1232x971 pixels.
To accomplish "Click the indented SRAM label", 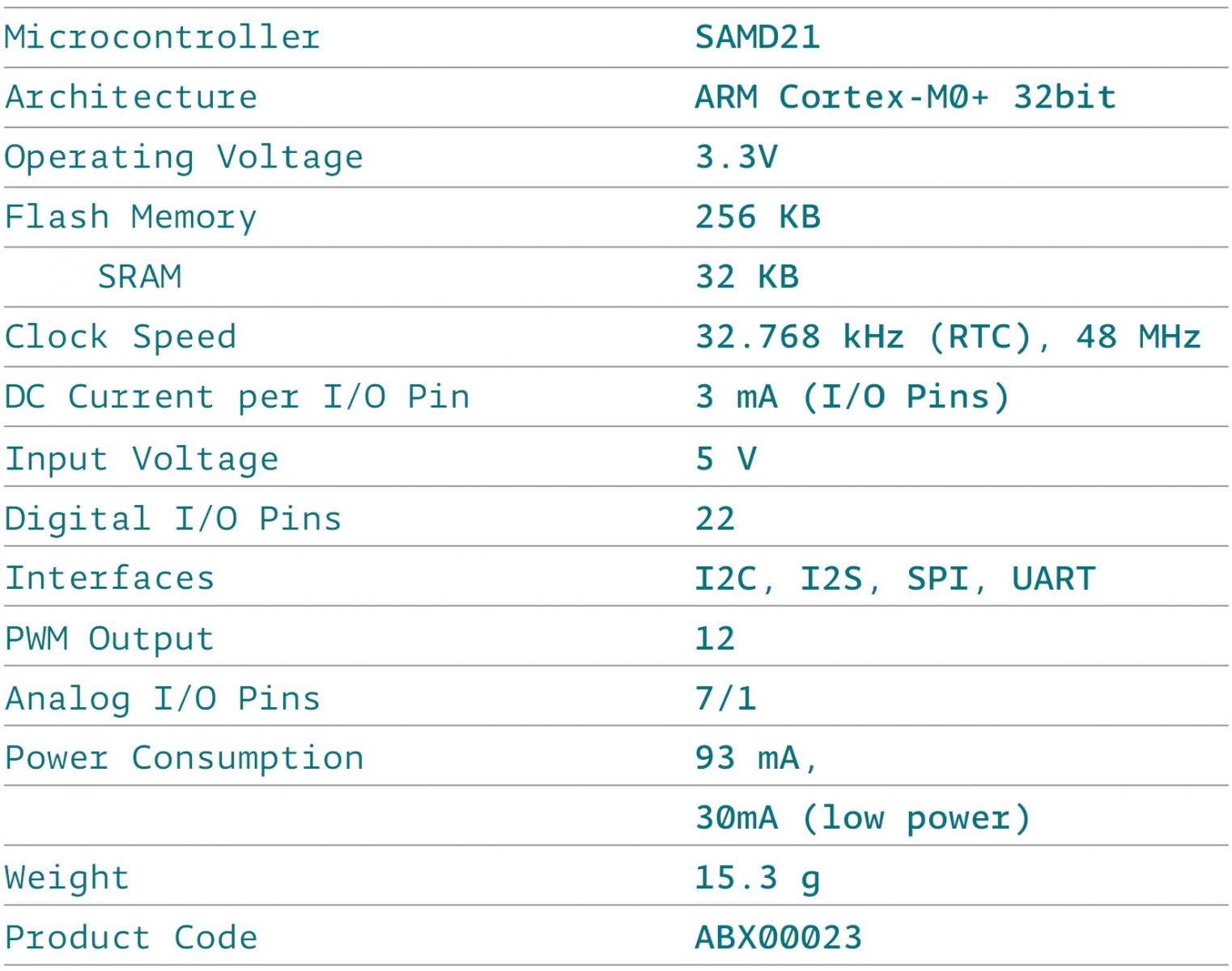I will pyautogui.click(x=139, y=277).
